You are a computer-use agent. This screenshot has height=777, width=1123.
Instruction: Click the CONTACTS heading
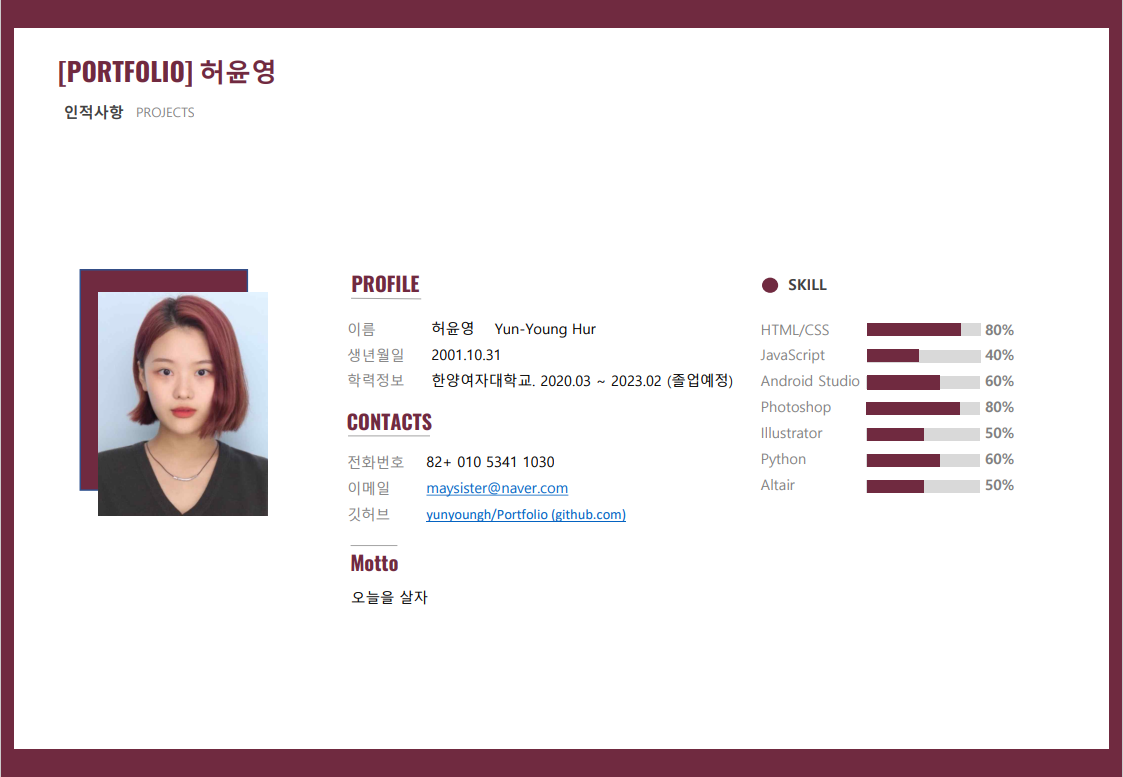tap(390, 422)
